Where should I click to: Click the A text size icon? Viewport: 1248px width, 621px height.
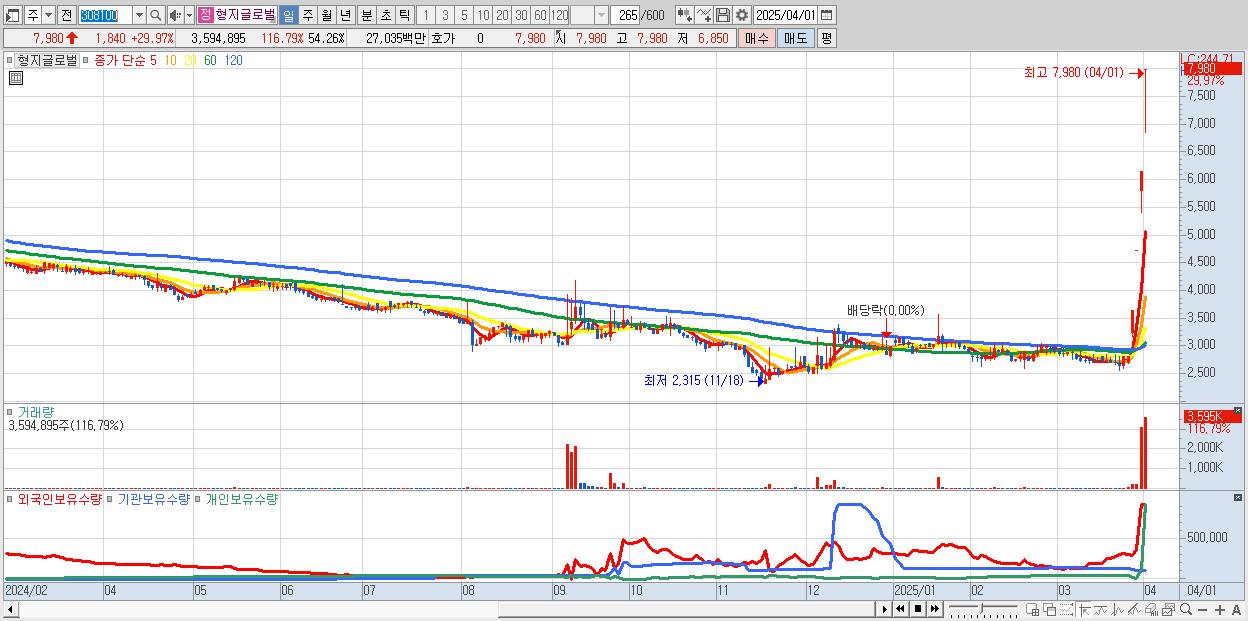pos(1236,610)
